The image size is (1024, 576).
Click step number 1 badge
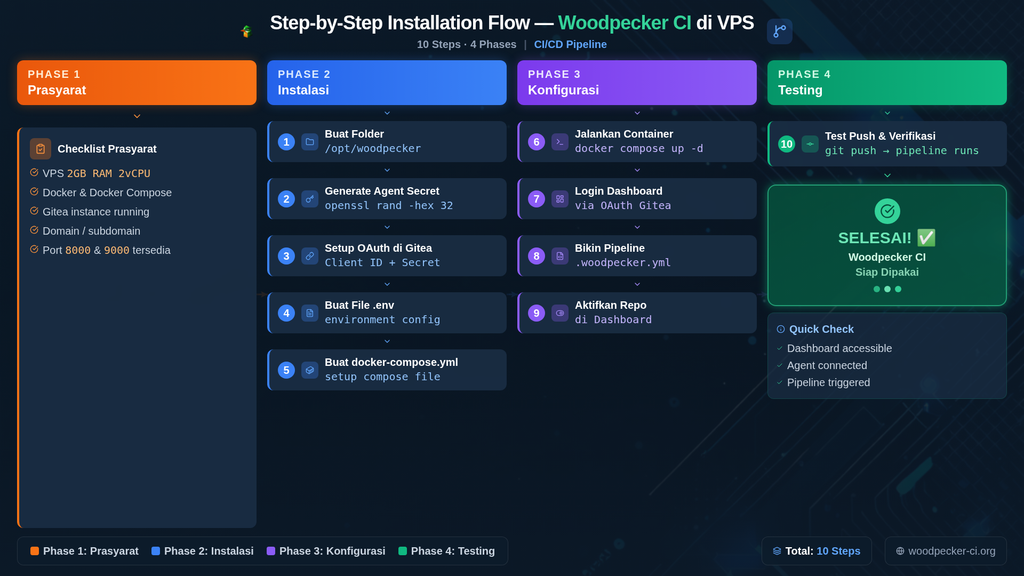pos(286,142)
